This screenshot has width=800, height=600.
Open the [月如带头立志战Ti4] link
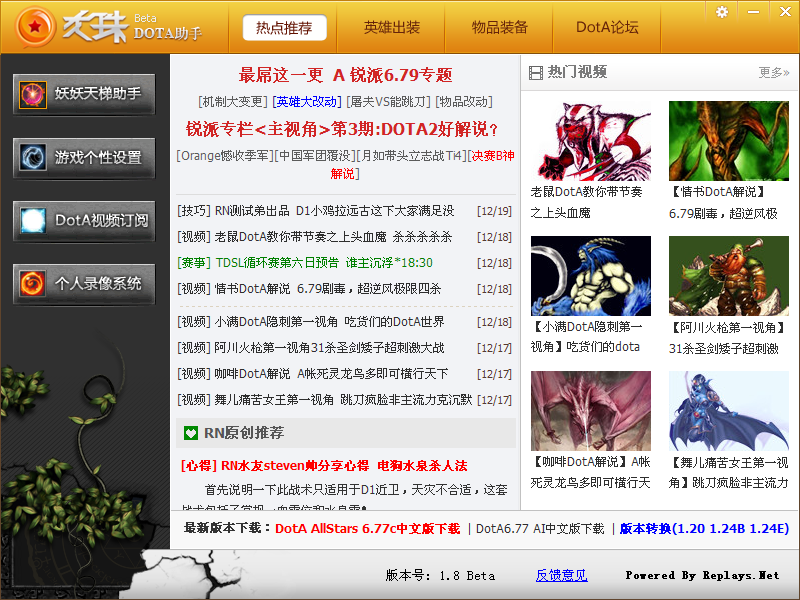click(412, 156)
